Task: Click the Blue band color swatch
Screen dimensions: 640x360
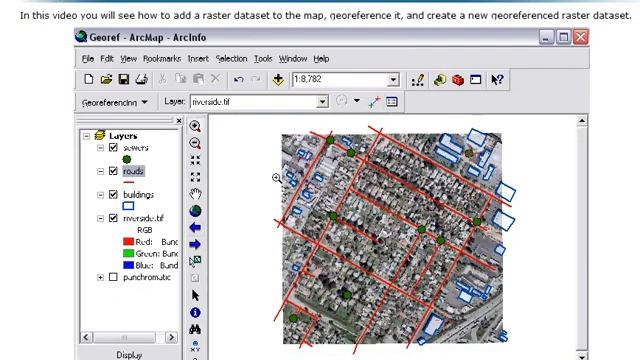Action: click(129, 265)
